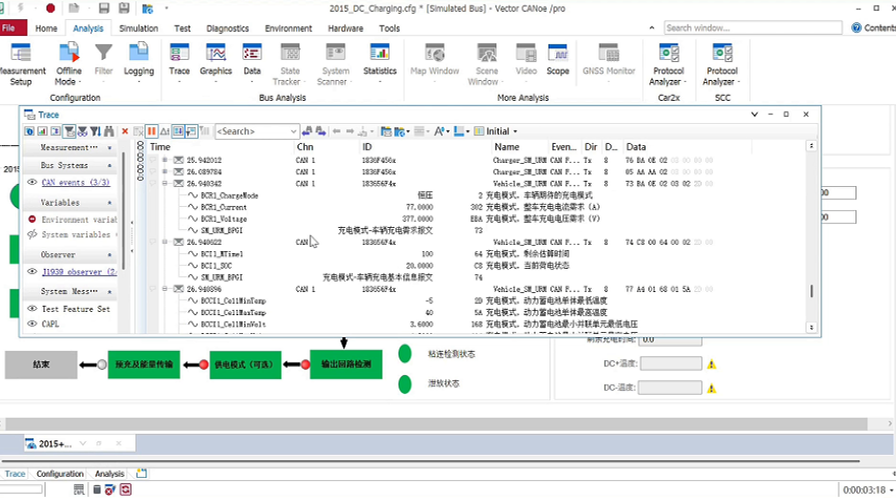This screenshot has height=498, width=896.
Task: Click the Search window input field
Action: pos(753,27)
